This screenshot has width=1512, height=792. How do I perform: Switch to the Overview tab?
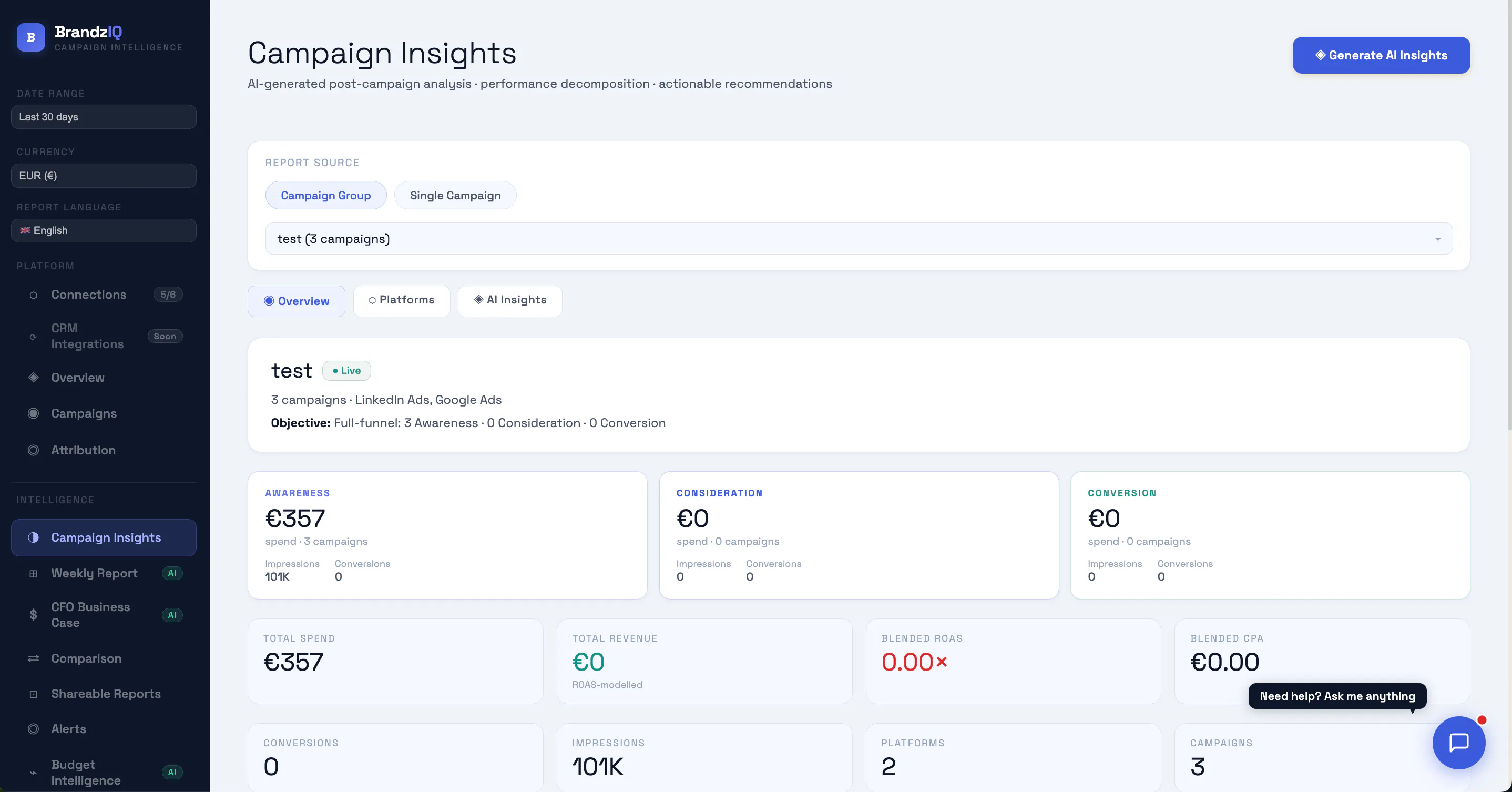point(297,301)
